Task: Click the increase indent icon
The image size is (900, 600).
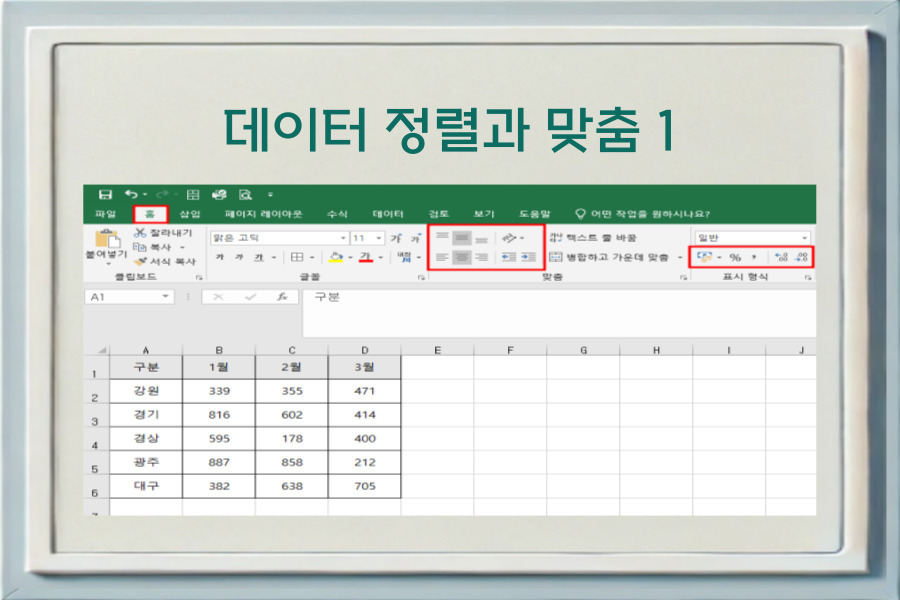Action: [x=529, y=257]
